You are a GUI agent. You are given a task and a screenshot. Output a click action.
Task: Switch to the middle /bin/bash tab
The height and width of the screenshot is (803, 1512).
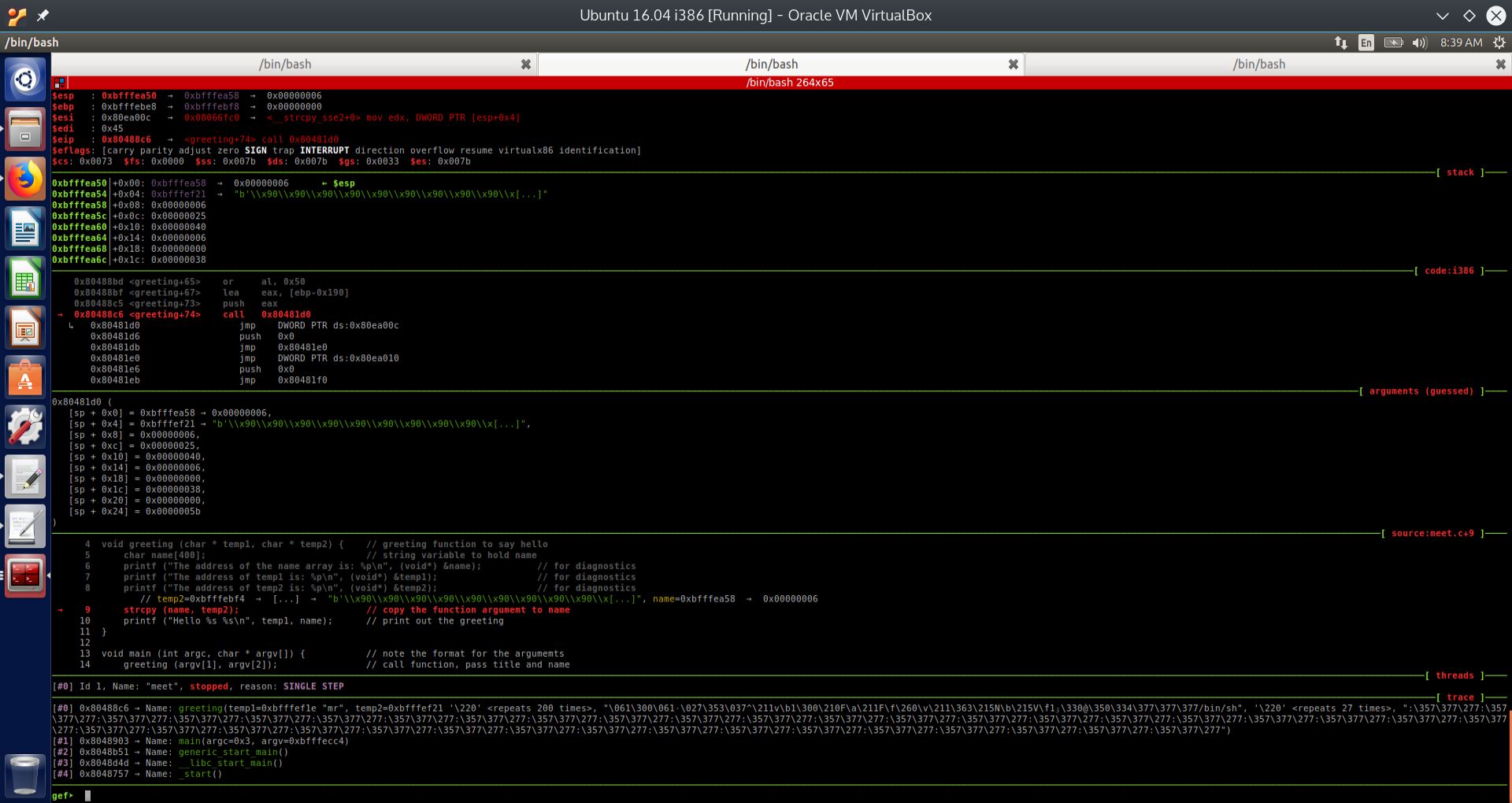click(x=773, y=64)
